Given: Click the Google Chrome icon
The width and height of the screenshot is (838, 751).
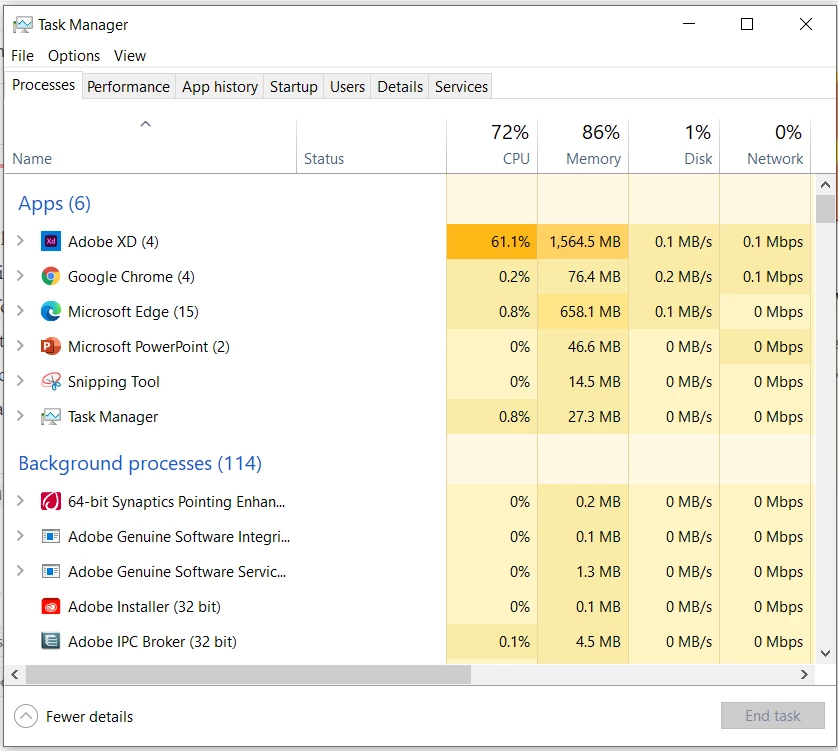Looking at the screenshot, I should tap(51, 276).
